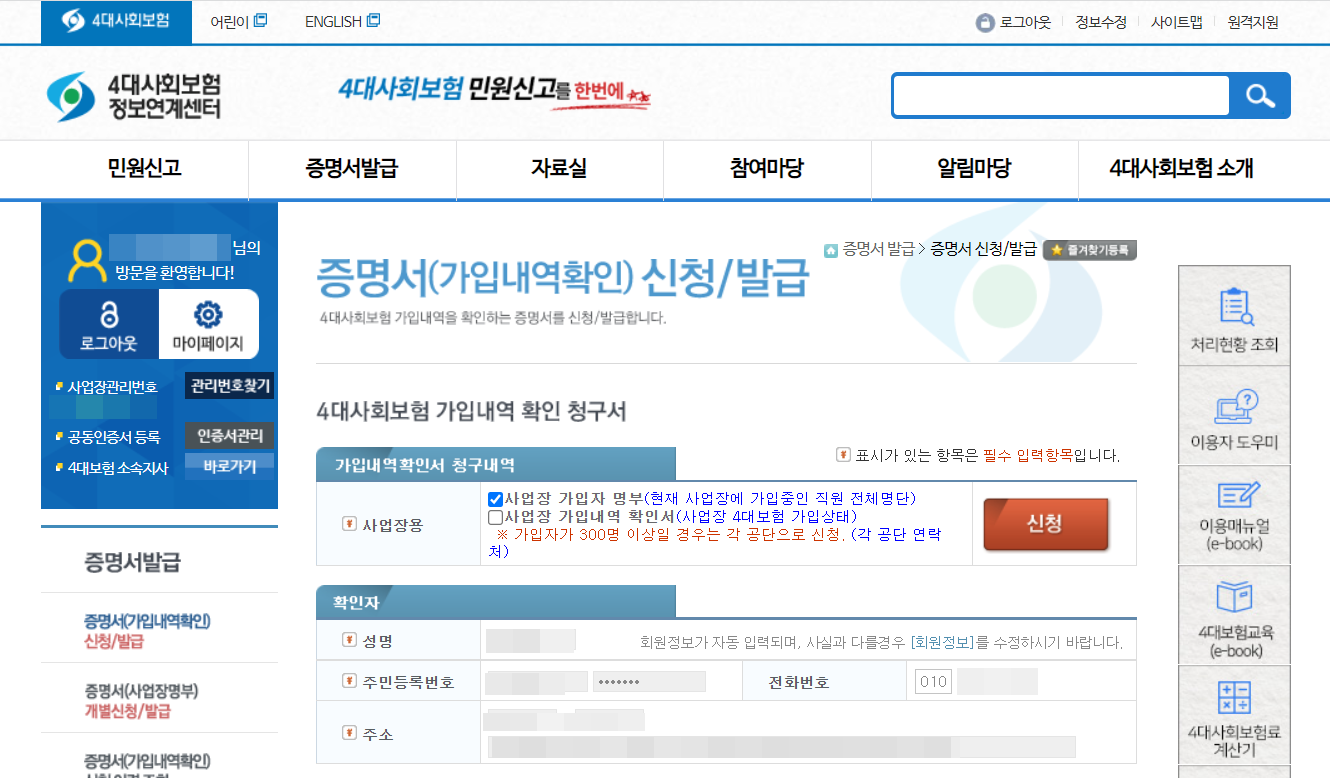
Task: Select 증명서(사업장명부) 개별신청/발급 in sidebar
Action: tap(141, 701)
